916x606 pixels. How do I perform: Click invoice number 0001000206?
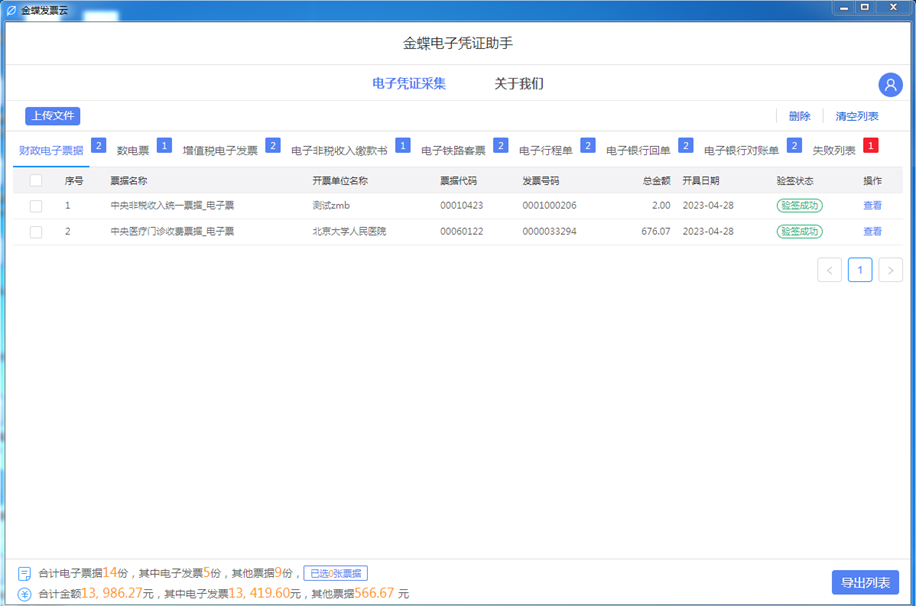tap(549, 206)
